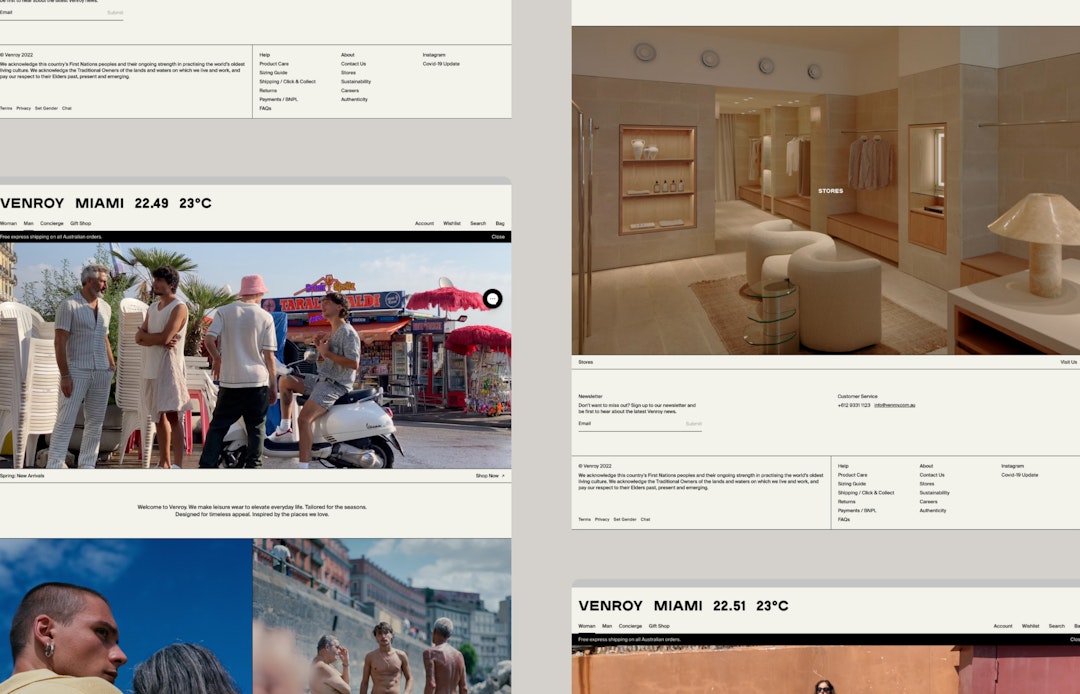Open the info@venroy.com.au email link
Screen dimensions: 1080x694
tap(894, 405)
